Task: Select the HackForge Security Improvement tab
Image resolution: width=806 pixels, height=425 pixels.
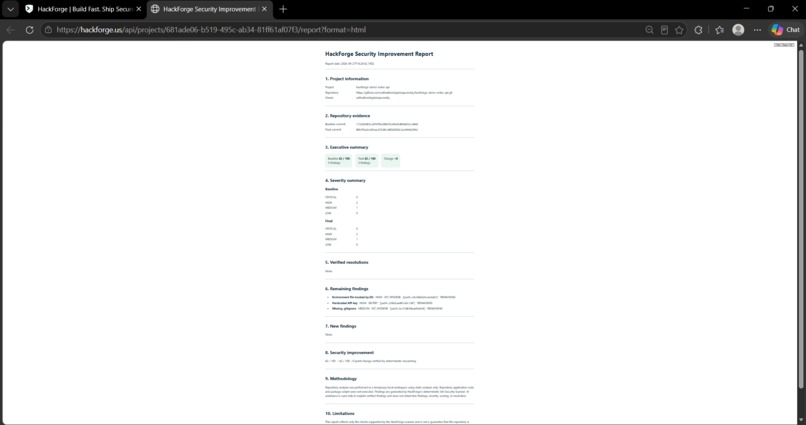Action: (x=209, y=9)
